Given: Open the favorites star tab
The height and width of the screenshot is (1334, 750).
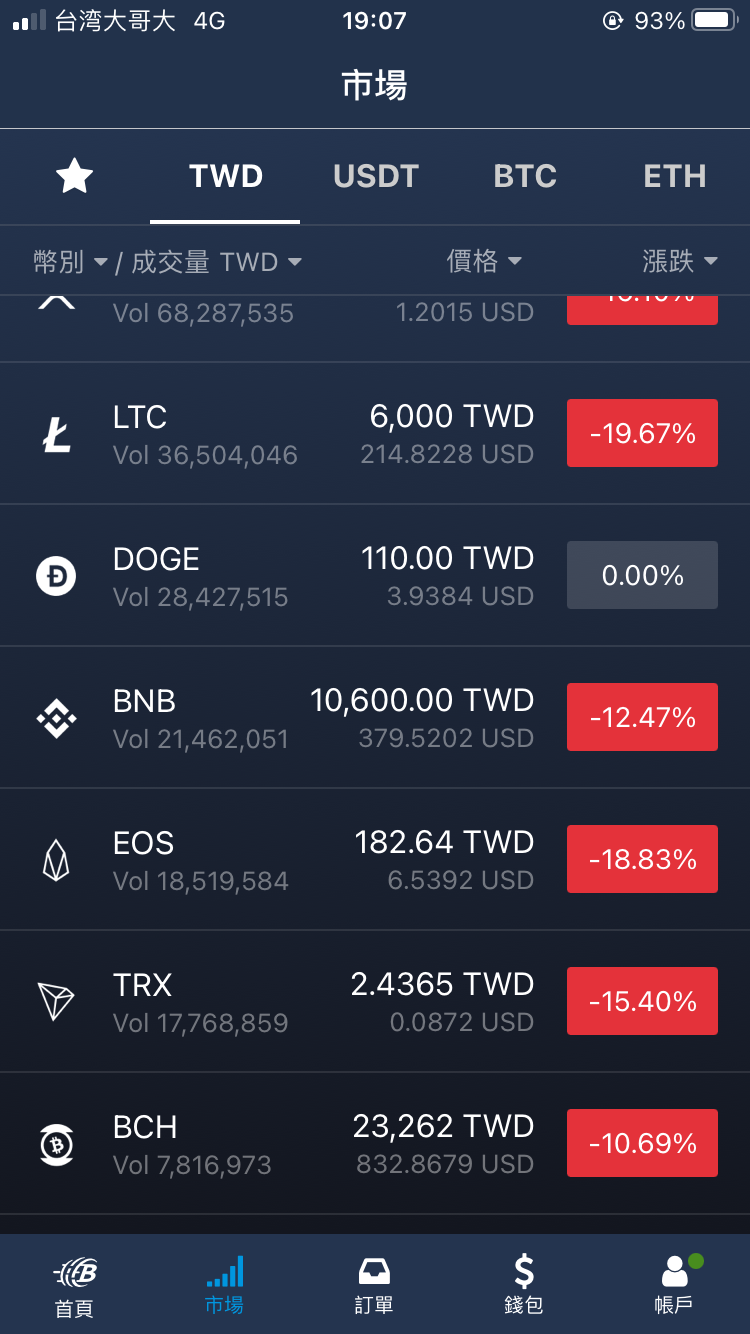Looking at the screenshot, I should pos(74,177).
